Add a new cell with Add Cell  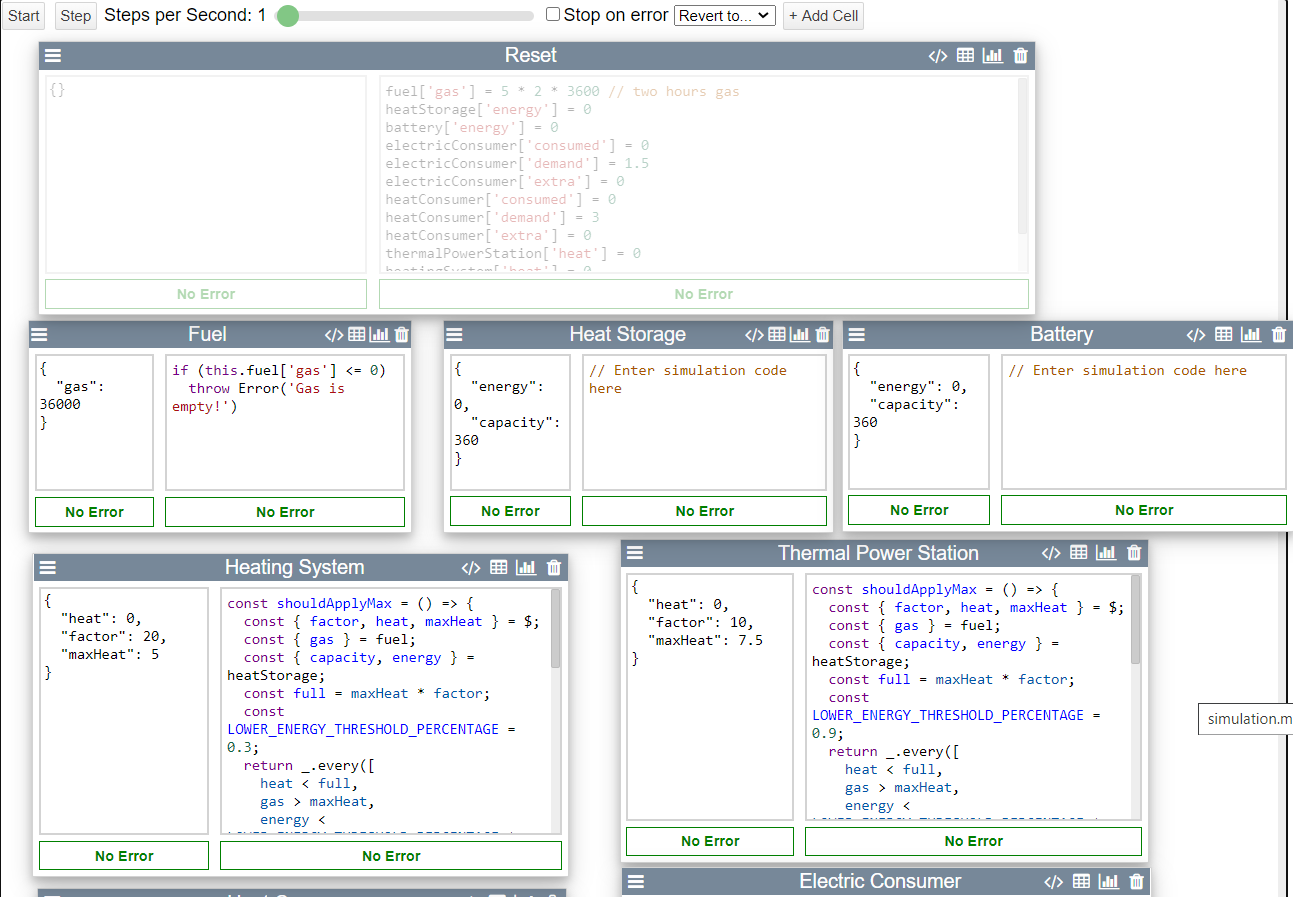[822, 16]
